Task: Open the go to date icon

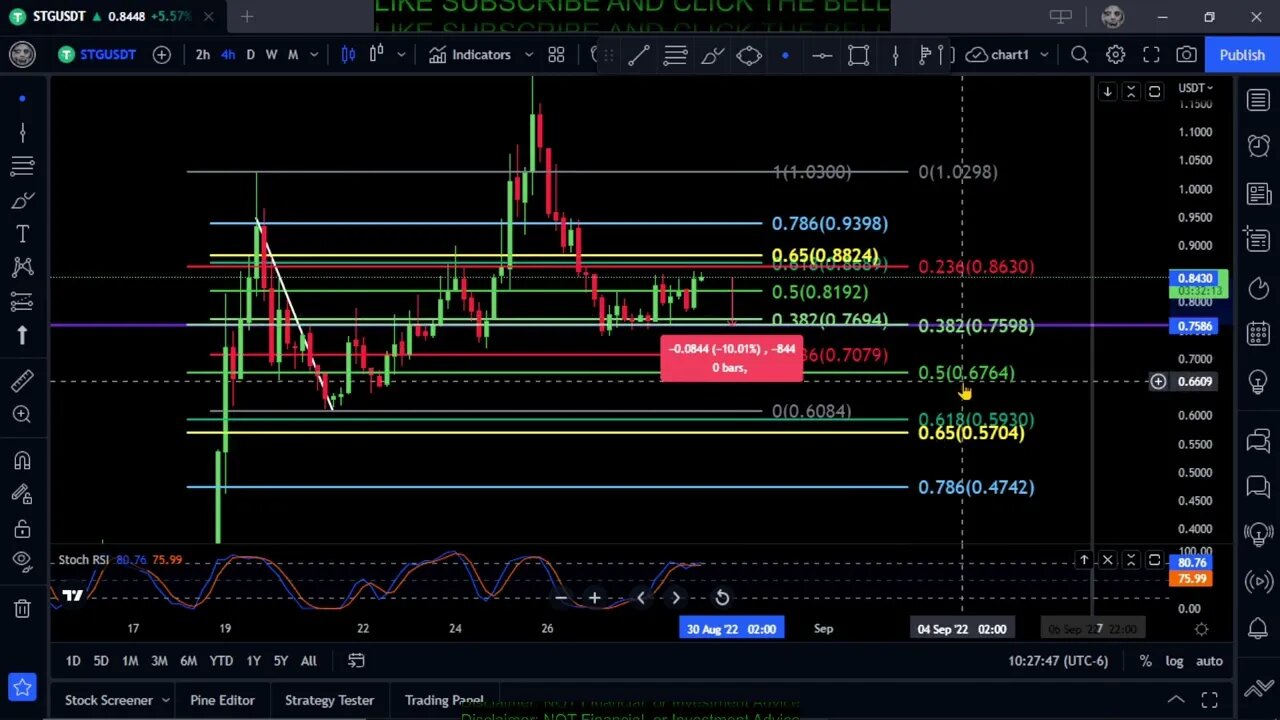Action: (356, 661)
